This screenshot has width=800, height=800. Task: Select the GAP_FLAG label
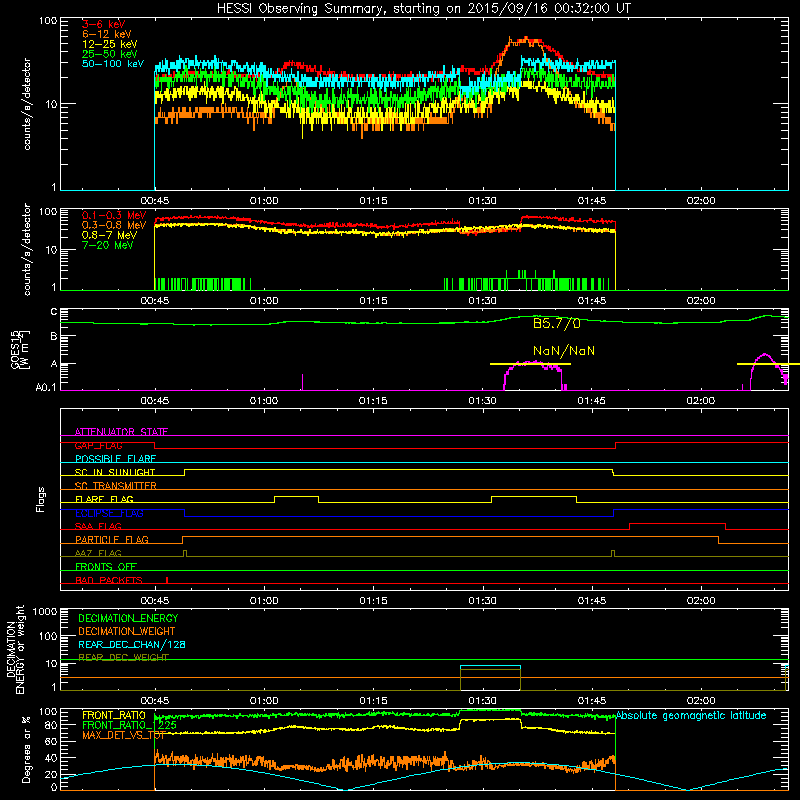[x=98, y=445]
